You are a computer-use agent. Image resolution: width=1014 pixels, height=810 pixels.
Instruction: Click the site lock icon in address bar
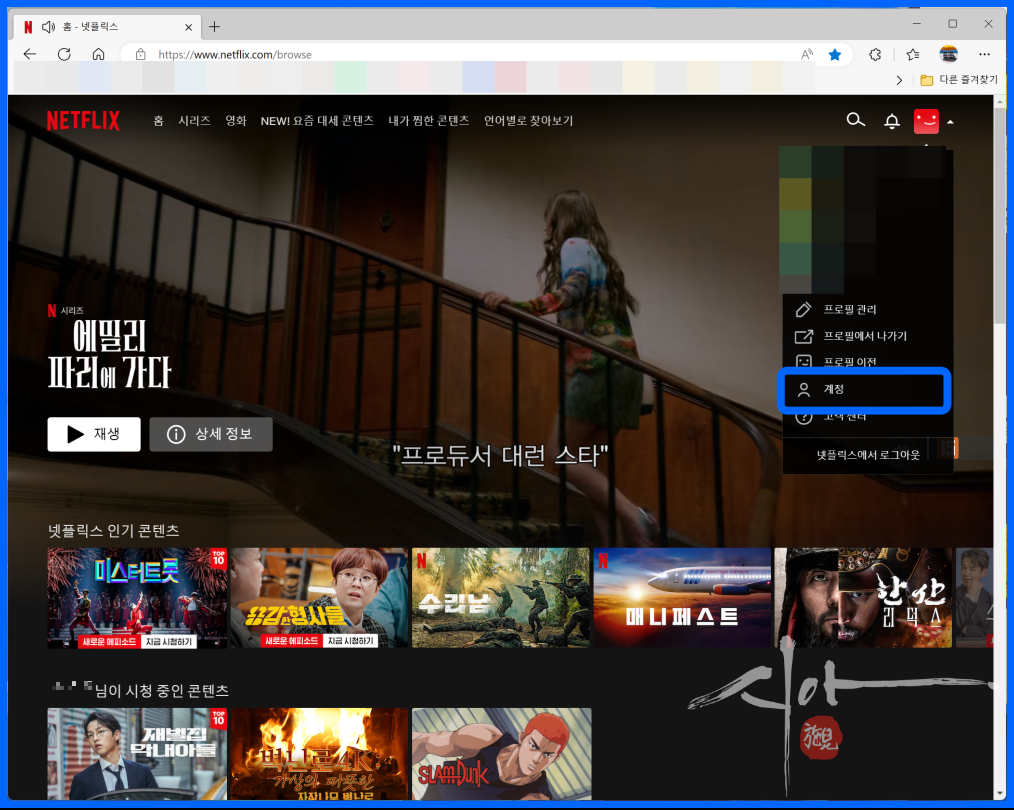(140, 55)
